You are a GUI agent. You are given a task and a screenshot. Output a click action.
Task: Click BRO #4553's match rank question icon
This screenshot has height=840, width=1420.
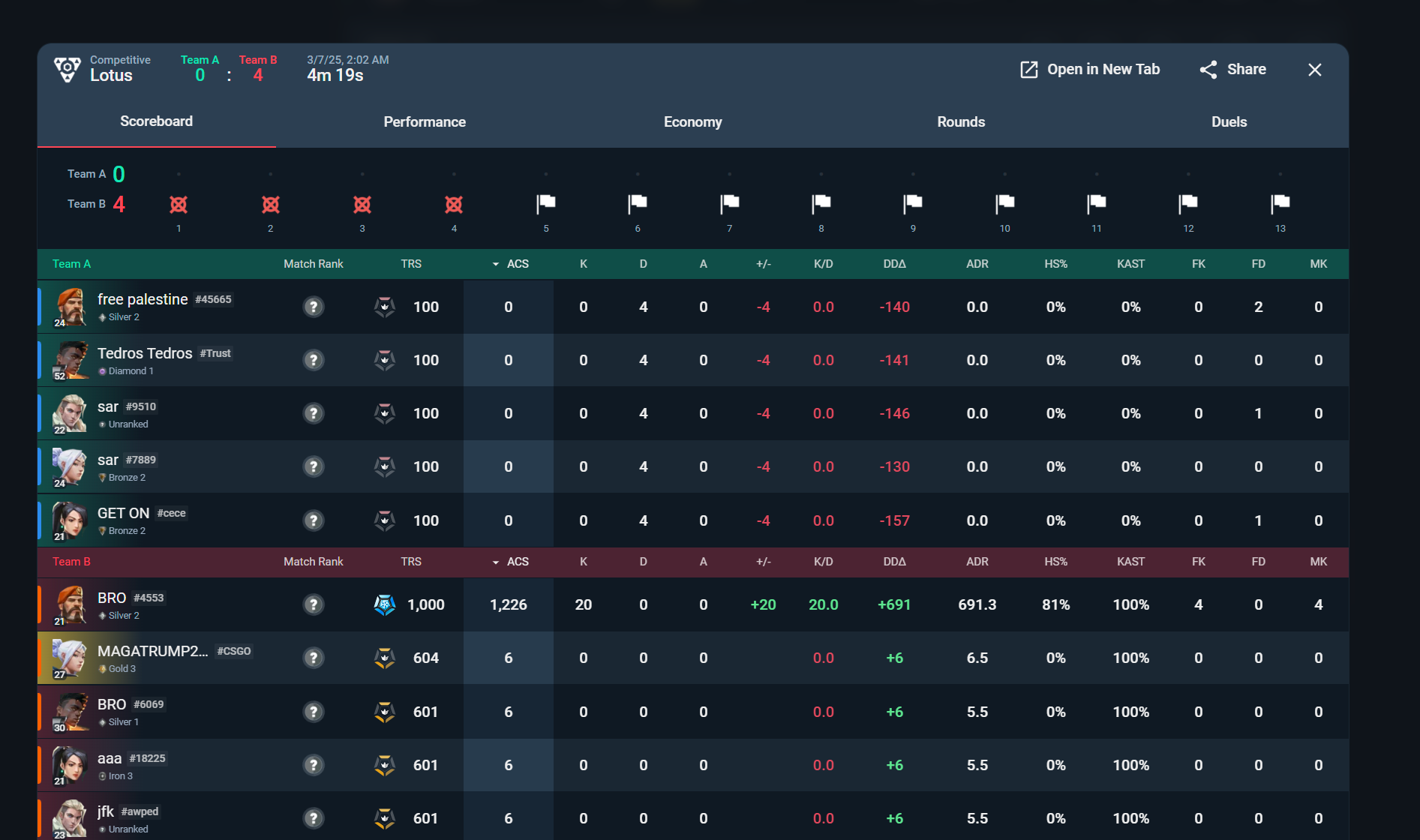point(314,604)
